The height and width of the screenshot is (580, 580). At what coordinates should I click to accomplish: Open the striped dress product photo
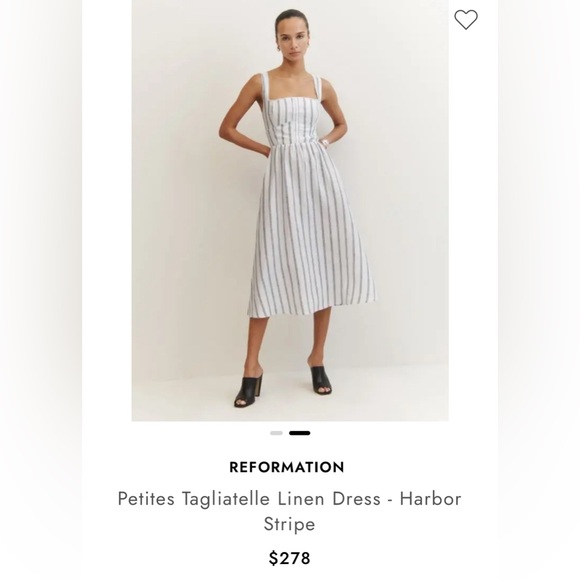(290, 210)
